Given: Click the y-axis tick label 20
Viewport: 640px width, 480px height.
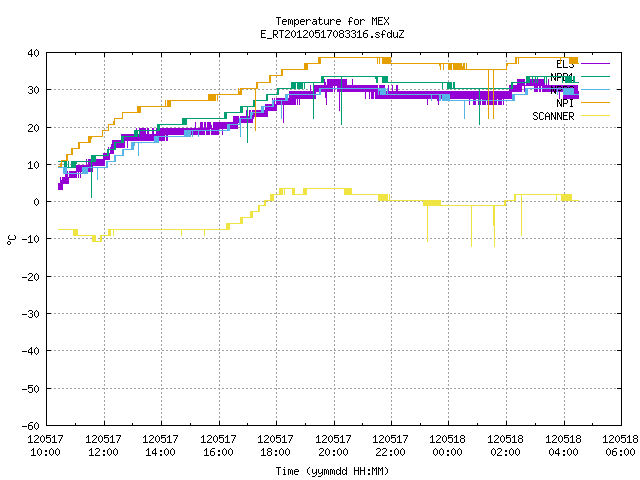Looking at the screenshot, I should [33, 128].
